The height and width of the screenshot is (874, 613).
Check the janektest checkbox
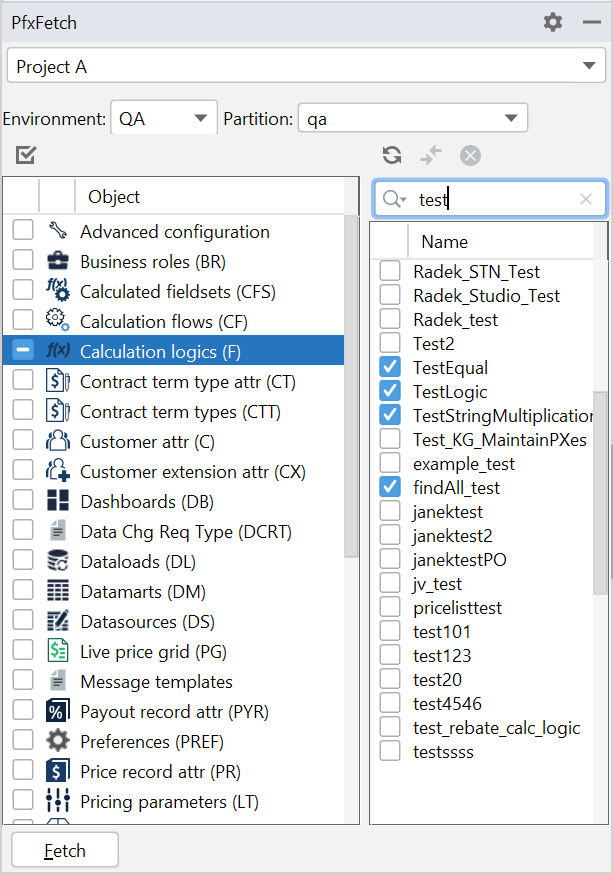pyautogui.click(x=390, y=512)
